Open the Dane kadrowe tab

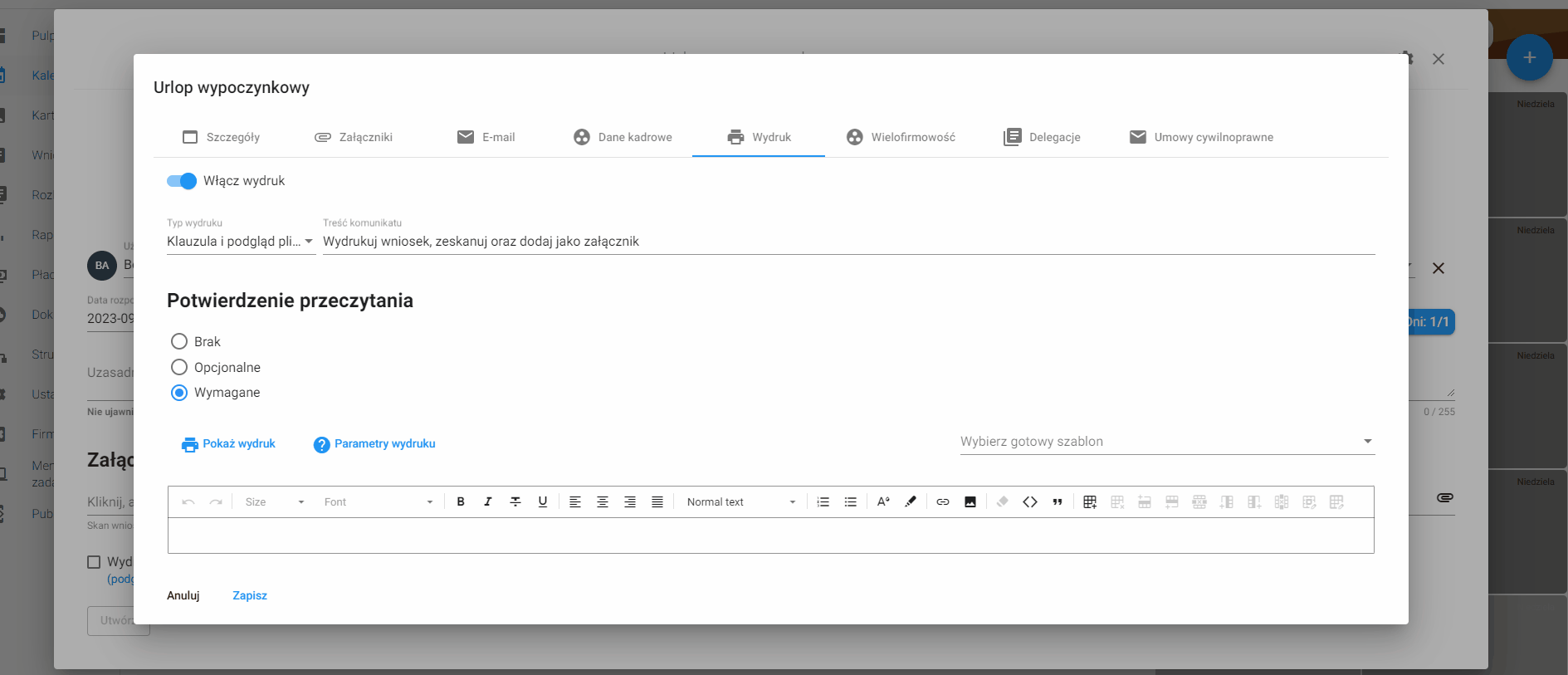[623, 137]
